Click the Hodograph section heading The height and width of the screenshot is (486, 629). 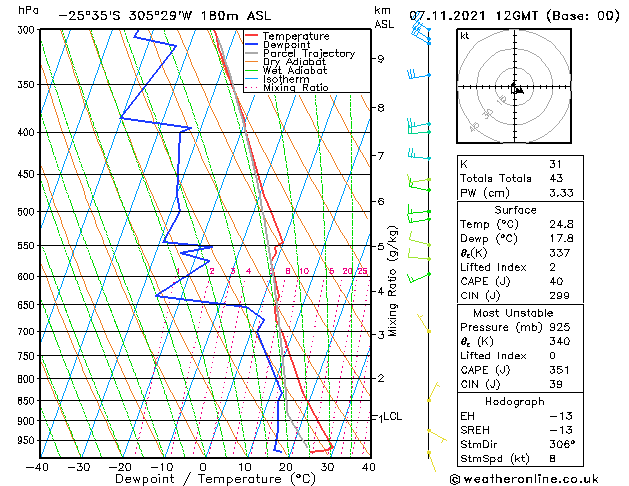point(515,401)
